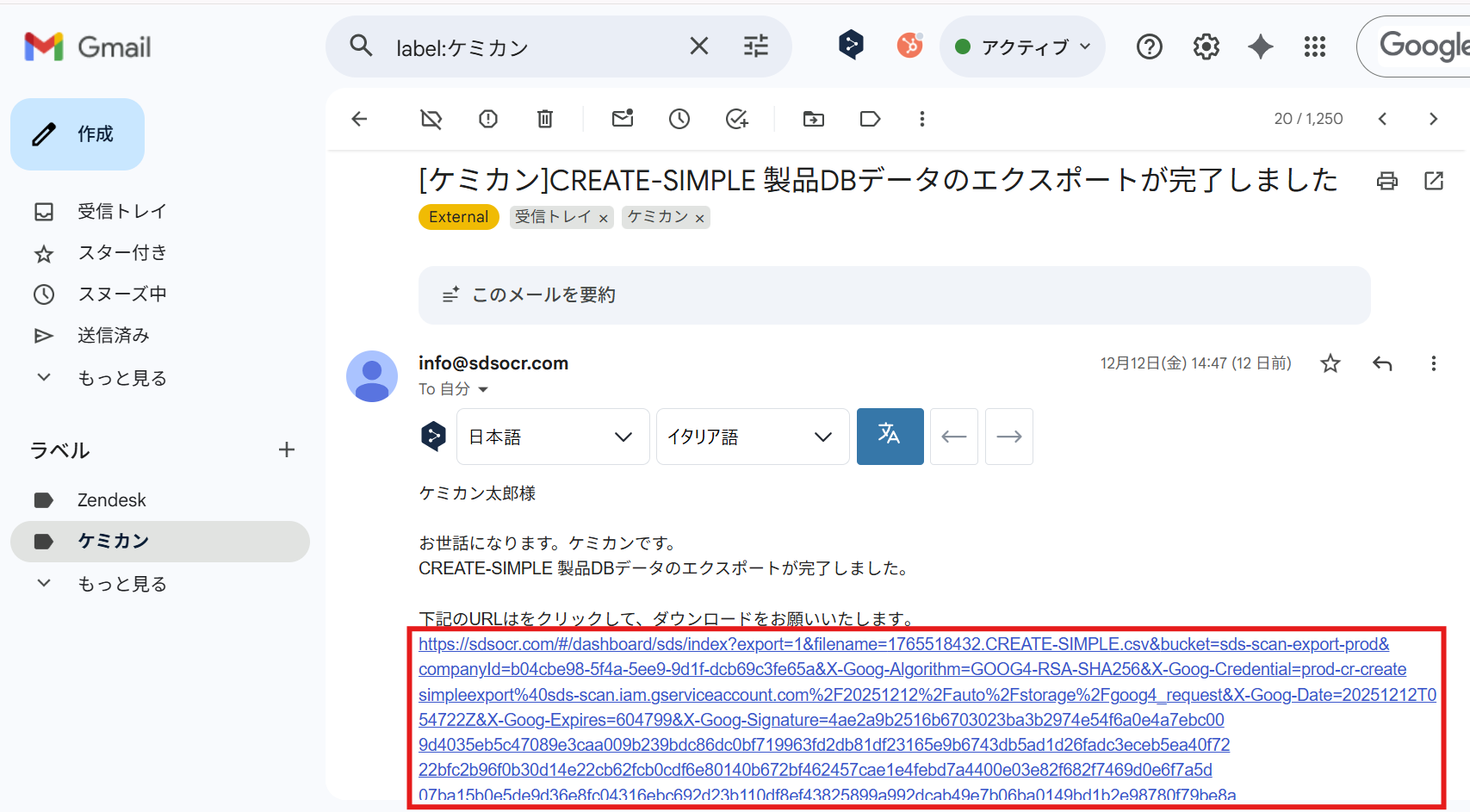Viewport: 1470px width, 812px height.
Task: Open email in new window icon
Action: coord(1434,181)
